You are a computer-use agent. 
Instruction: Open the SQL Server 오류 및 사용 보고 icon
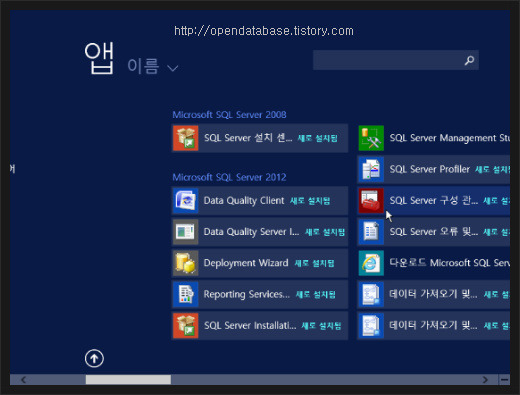point(371,232)
